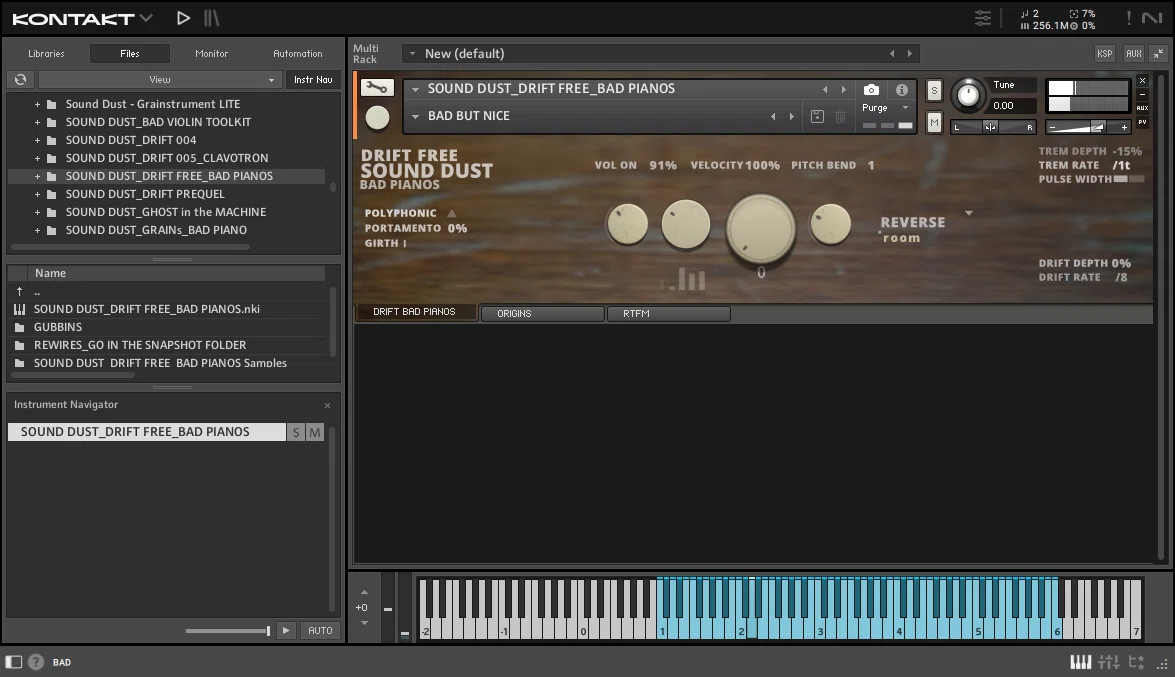This screenshot has height=677, width=1175.
Task: Open the ORIGINS tab
Action: pos(542,313)
